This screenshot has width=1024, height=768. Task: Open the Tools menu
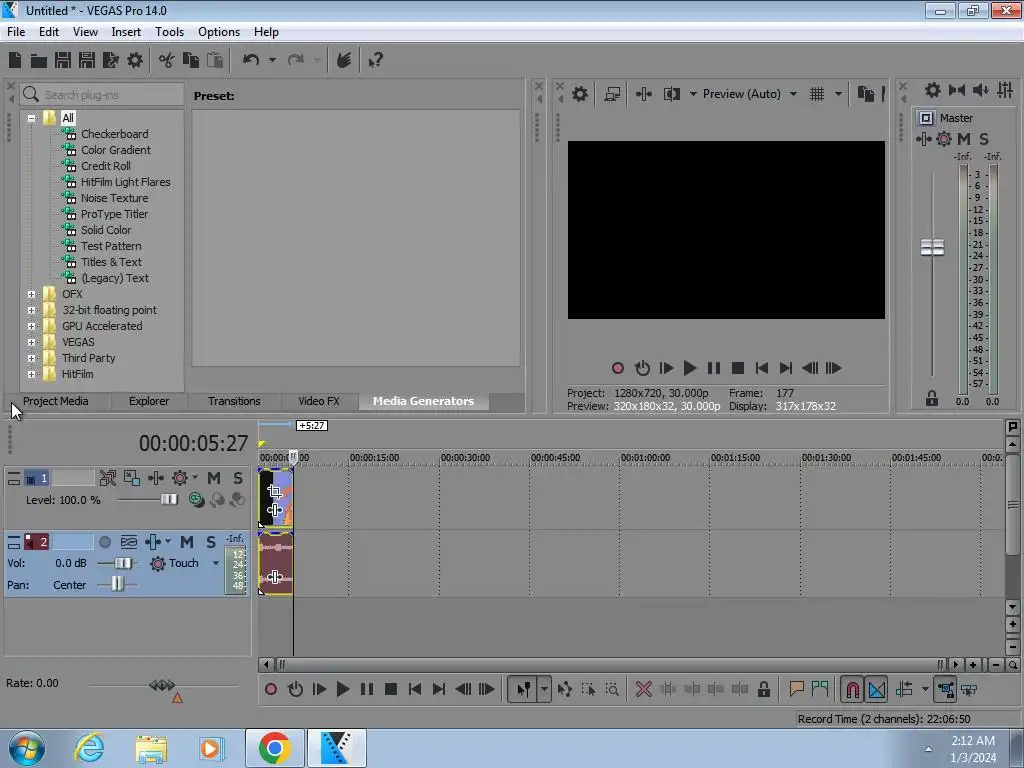point(169,32)
